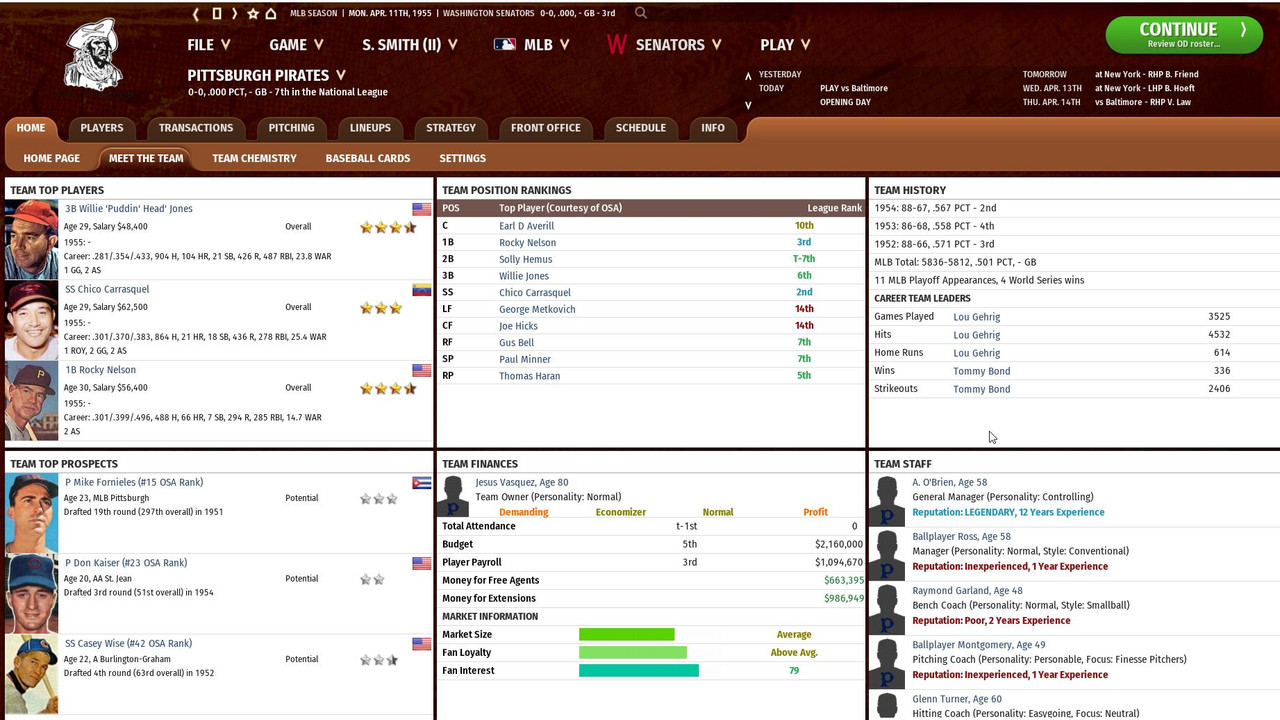Click the star bookmark icon
This screenshot has height=720, width=1280.
pos(253,14)
